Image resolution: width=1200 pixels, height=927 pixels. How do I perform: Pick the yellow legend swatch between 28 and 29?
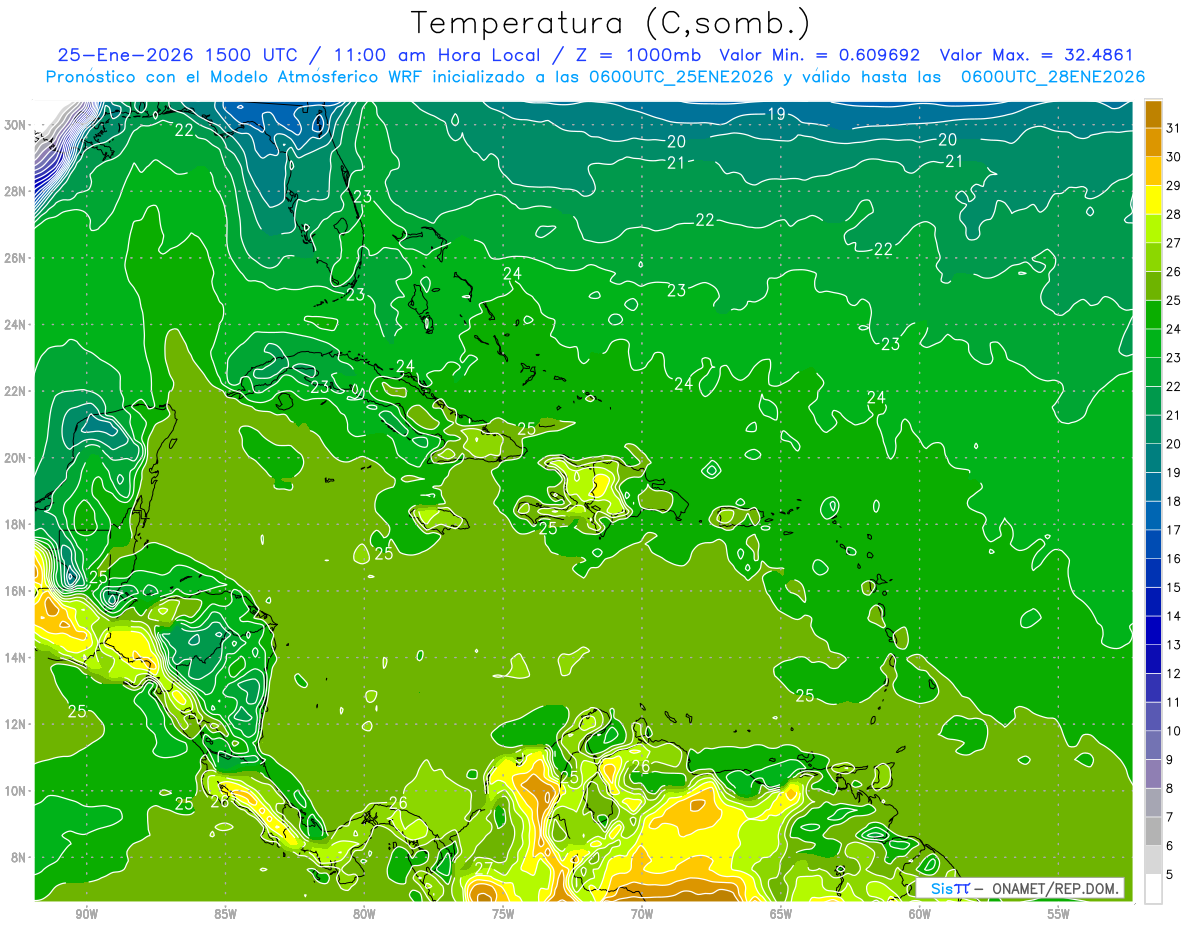coord(1153,200)
